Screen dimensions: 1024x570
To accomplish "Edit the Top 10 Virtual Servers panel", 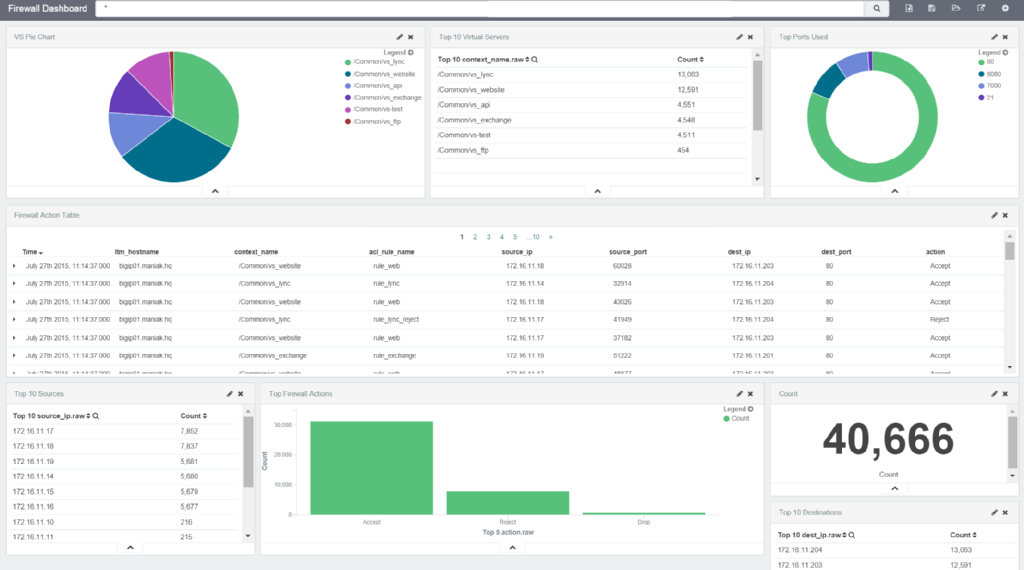I will pyautogui.click(x=739, y=37).
